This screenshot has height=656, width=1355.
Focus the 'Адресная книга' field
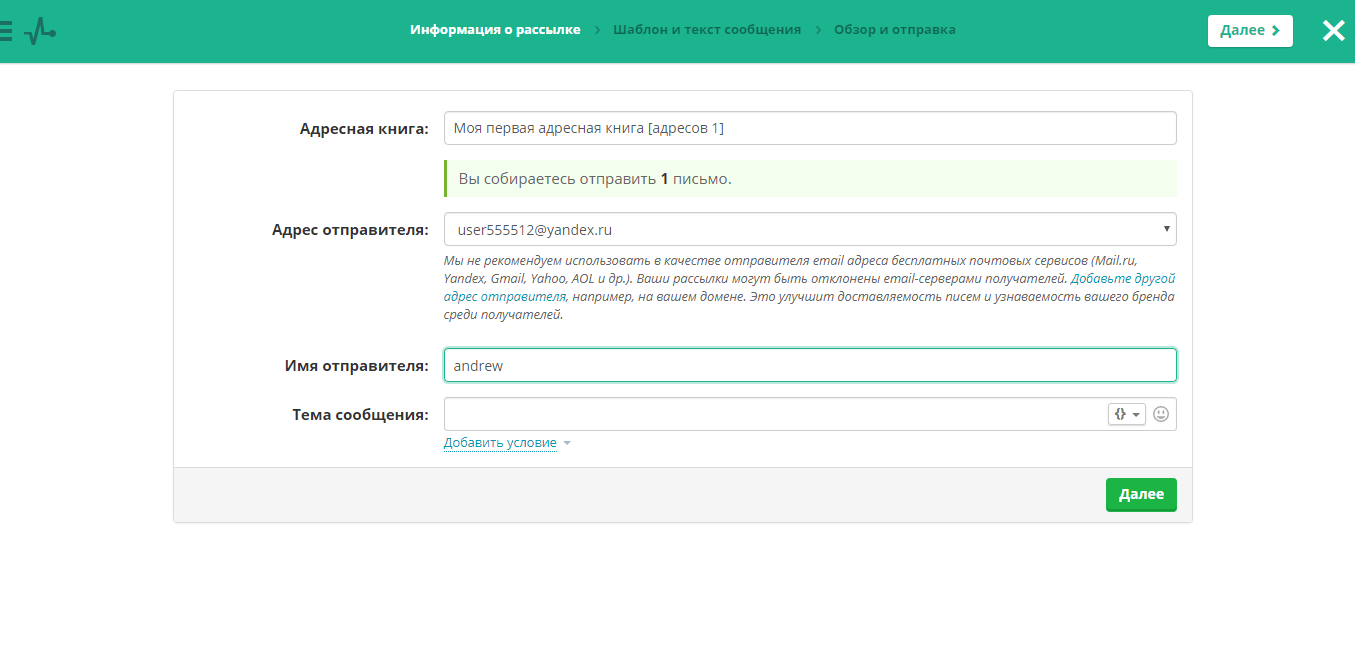(x=809, y=128)
